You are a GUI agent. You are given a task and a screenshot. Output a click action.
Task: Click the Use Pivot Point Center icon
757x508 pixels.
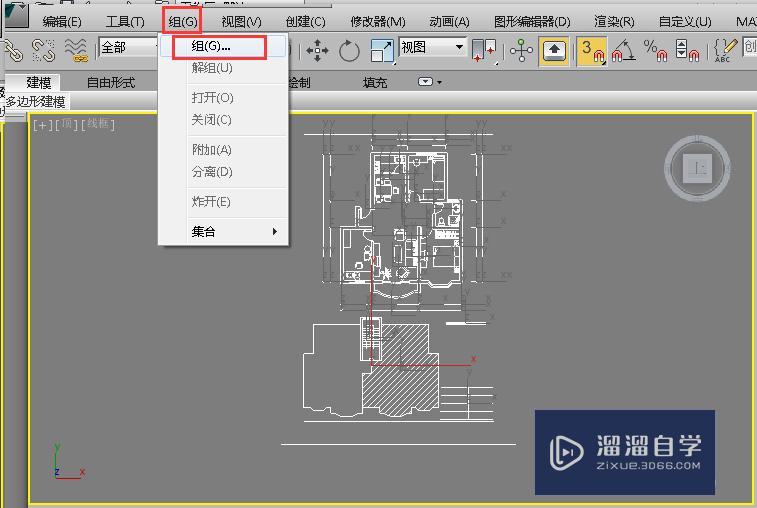coord(484,50)
